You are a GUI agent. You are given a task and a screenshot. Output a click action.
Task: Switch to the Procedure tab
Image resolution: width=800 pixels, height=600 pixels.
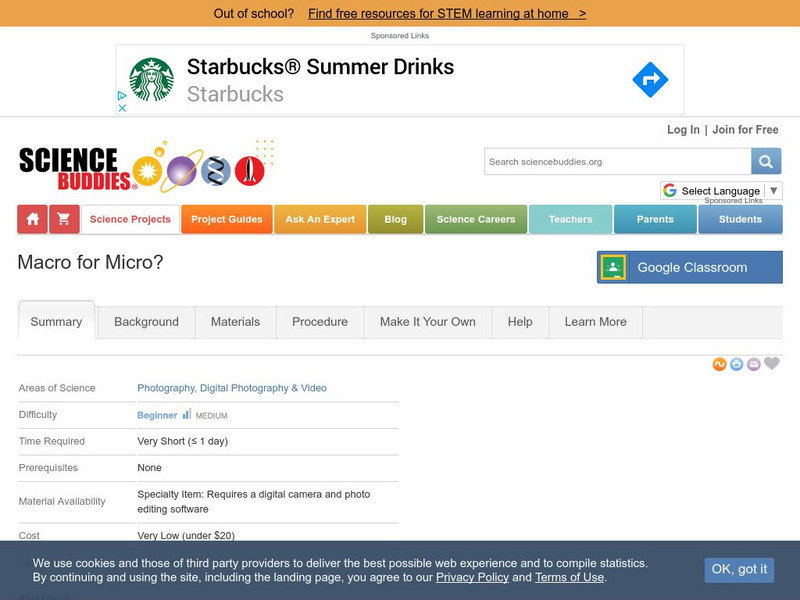[320, 322]
